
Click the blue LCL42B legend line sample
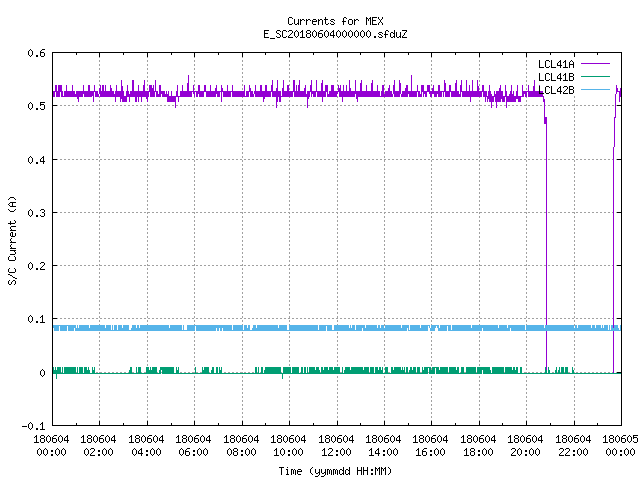coord(595,89)
